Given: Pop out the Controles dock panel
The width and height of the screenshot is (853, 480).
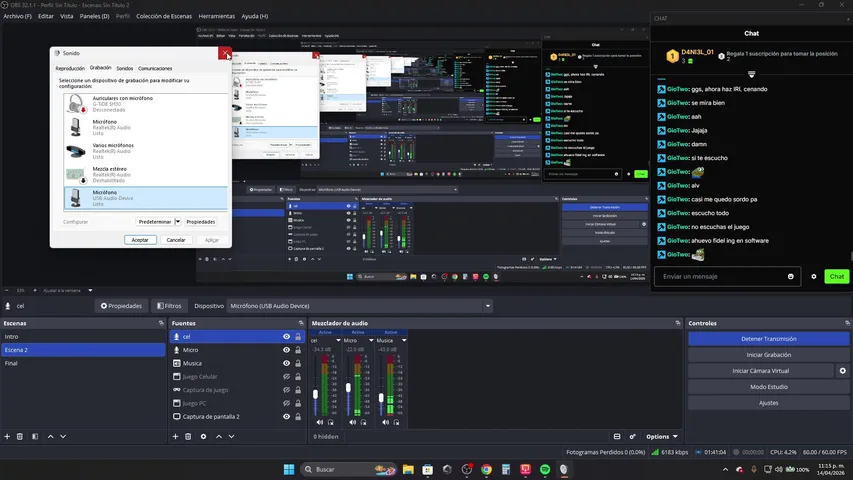Looking at the screenshot, I should (847, 323).
